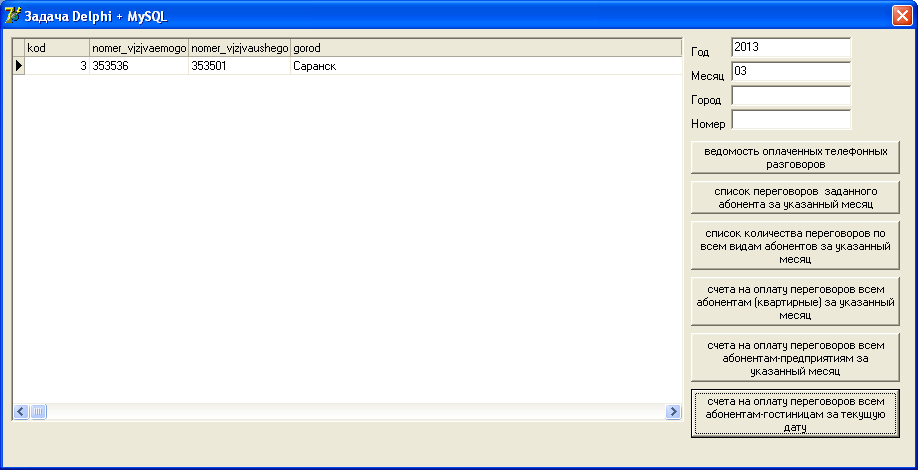Click счета абонентам-гостиницам за текущую дату
918x470 pixels.
coord(795,414)
